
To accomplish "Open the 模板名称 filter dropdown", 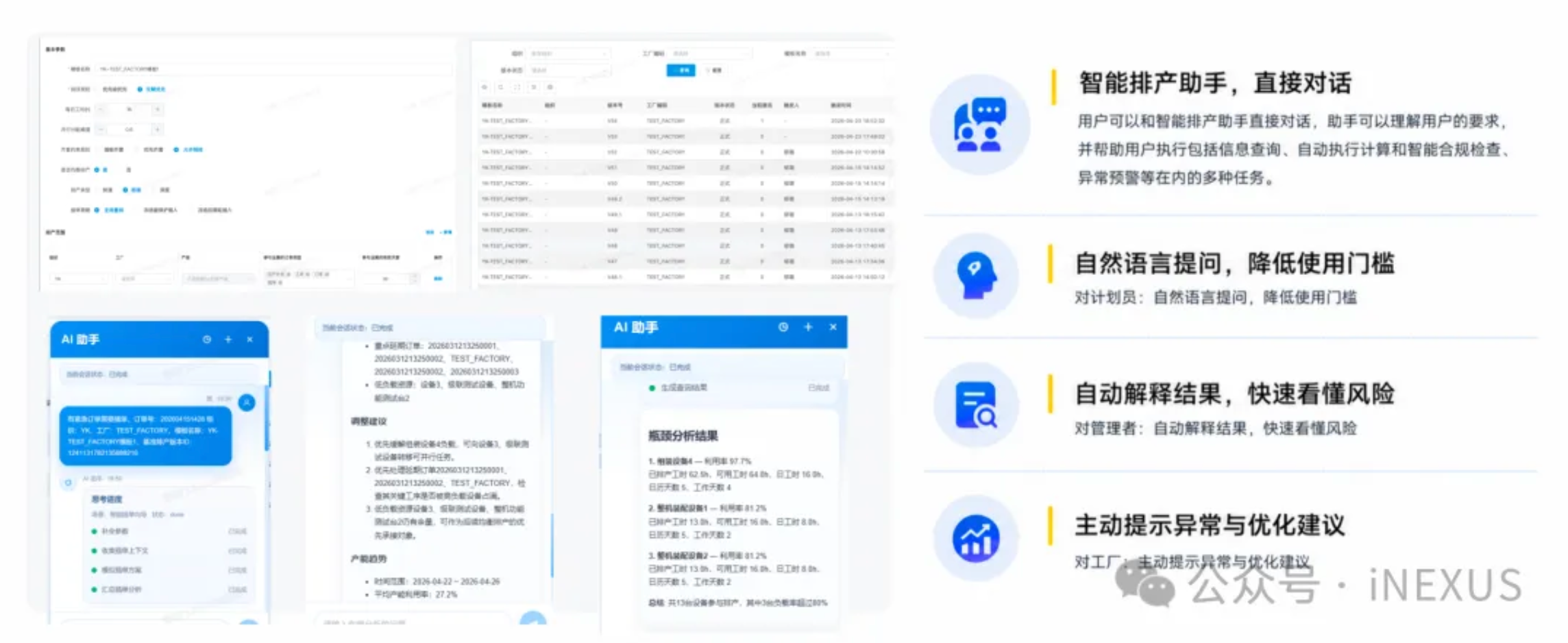I will 853,53.
